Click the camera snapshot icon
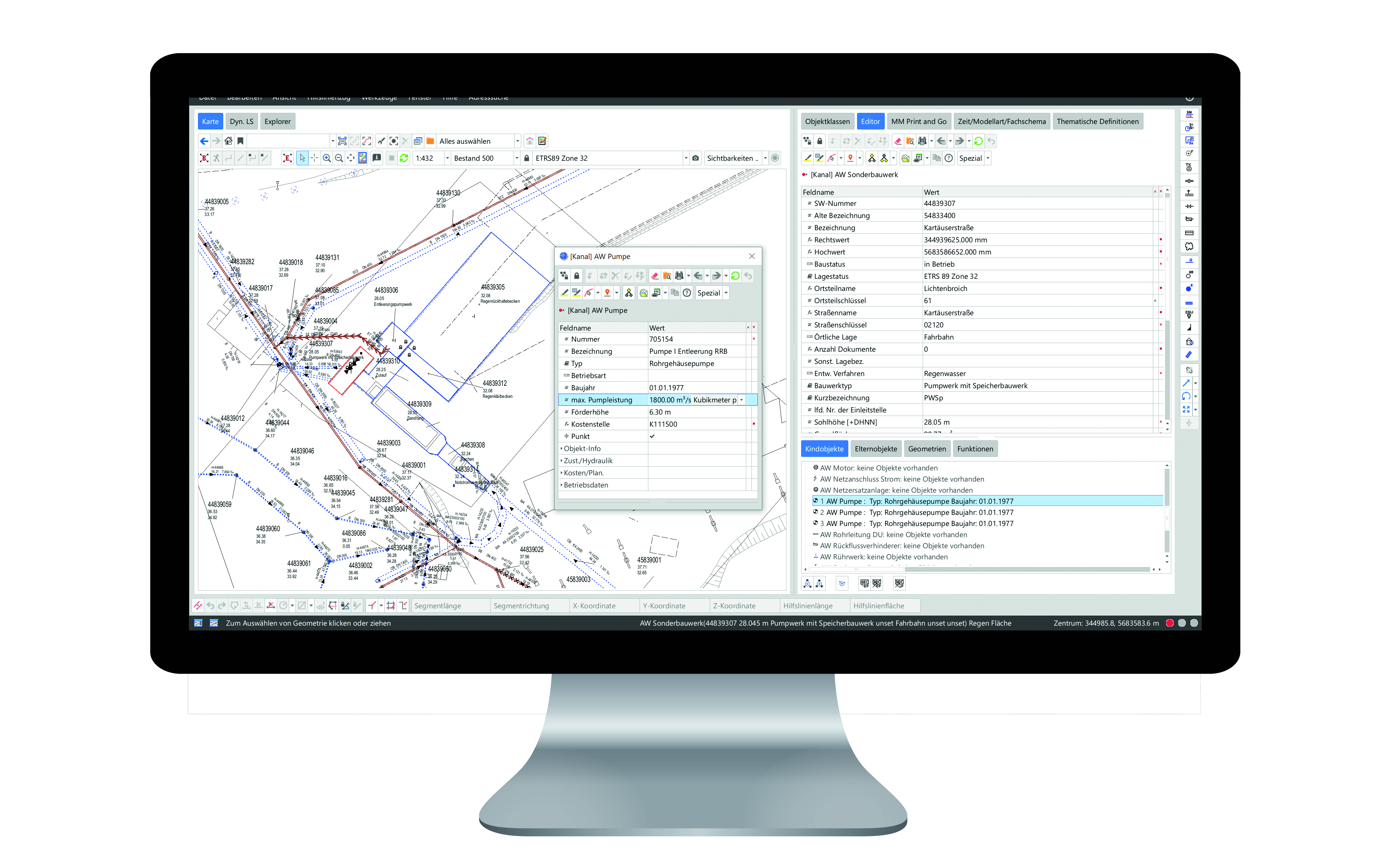1389x868 pixels. (696, 158)
